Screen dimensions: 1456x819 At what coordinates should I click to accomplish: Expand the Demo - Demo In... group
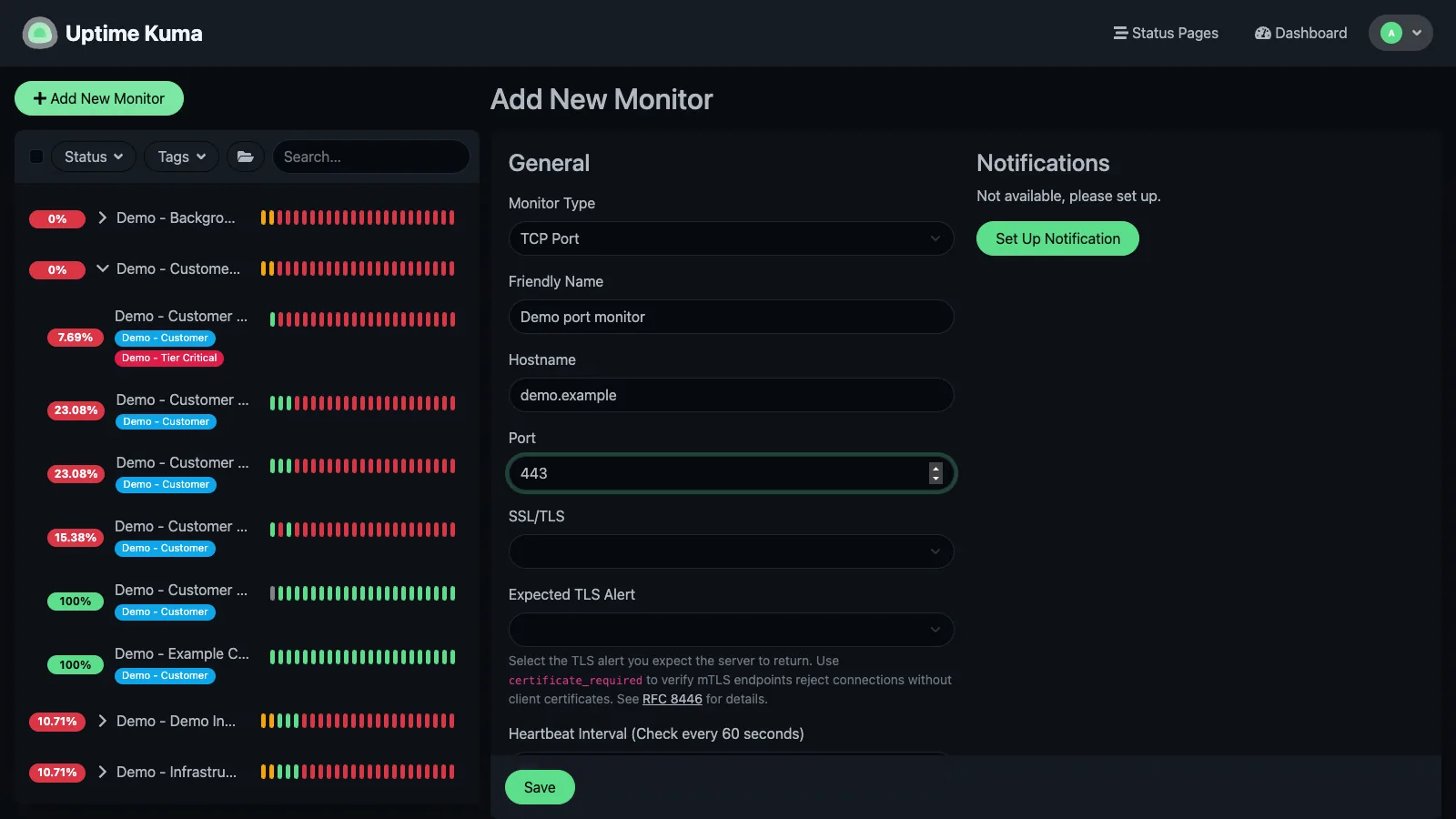tap(102, 721)
